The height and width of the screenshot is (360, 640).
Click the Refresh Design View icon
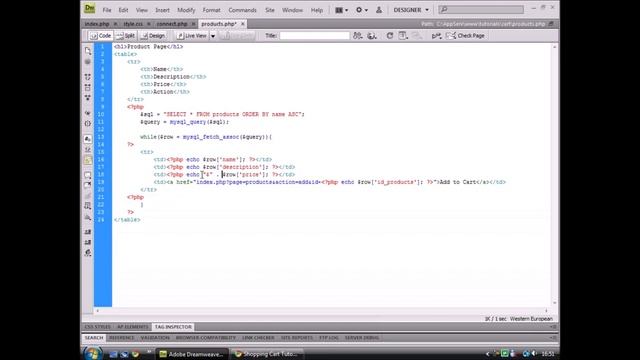point(390,36)
